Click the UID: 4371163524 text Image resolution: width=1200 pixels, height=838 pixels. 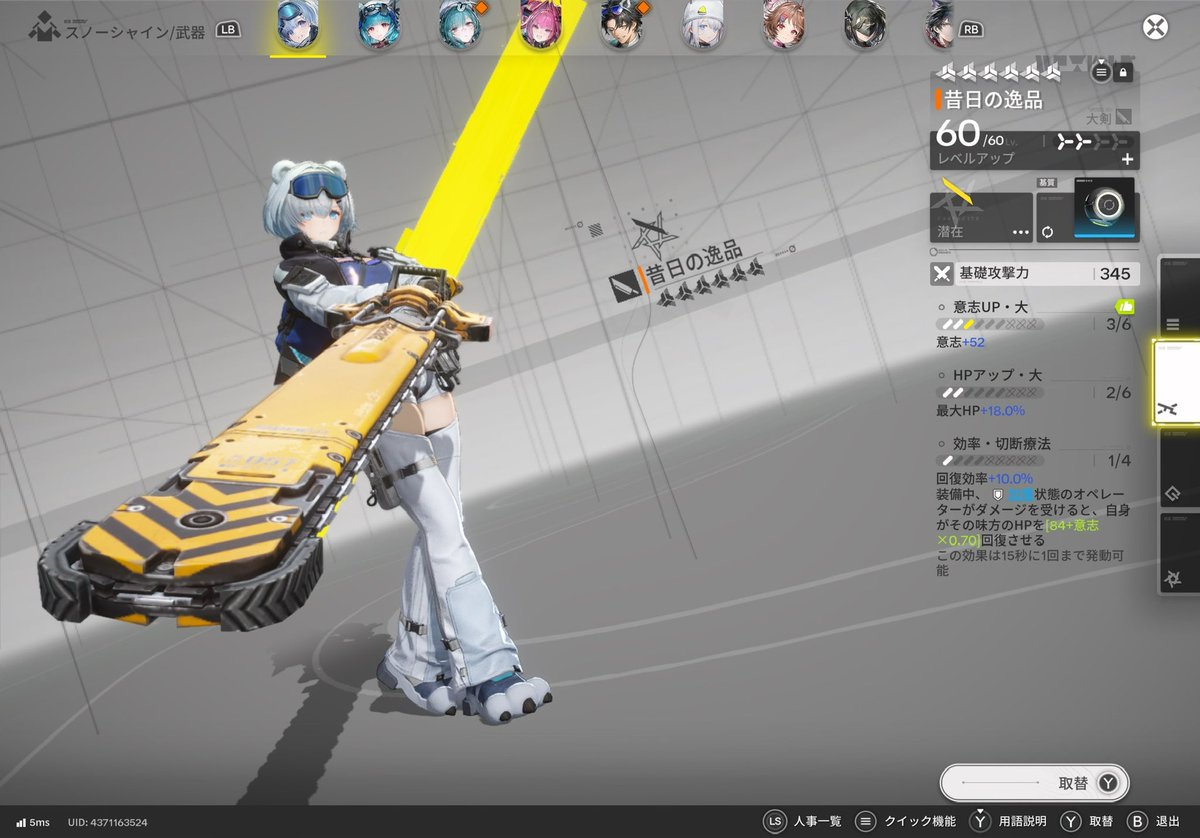[108, 822]
